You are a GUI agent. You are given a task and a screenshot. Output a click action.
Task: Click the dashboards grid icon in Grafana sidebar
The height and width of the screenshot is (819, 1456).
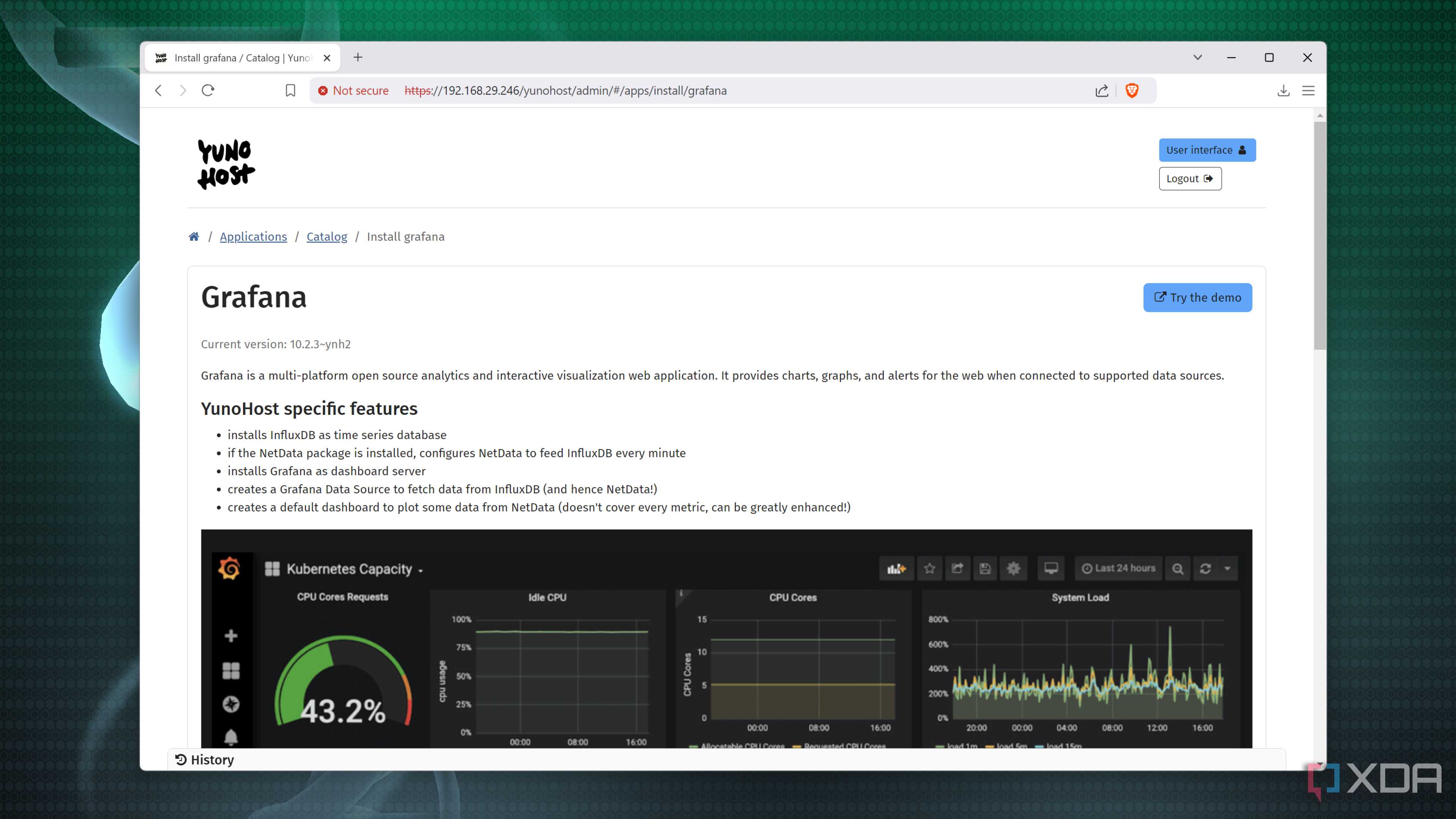click(x=231, y=670)
